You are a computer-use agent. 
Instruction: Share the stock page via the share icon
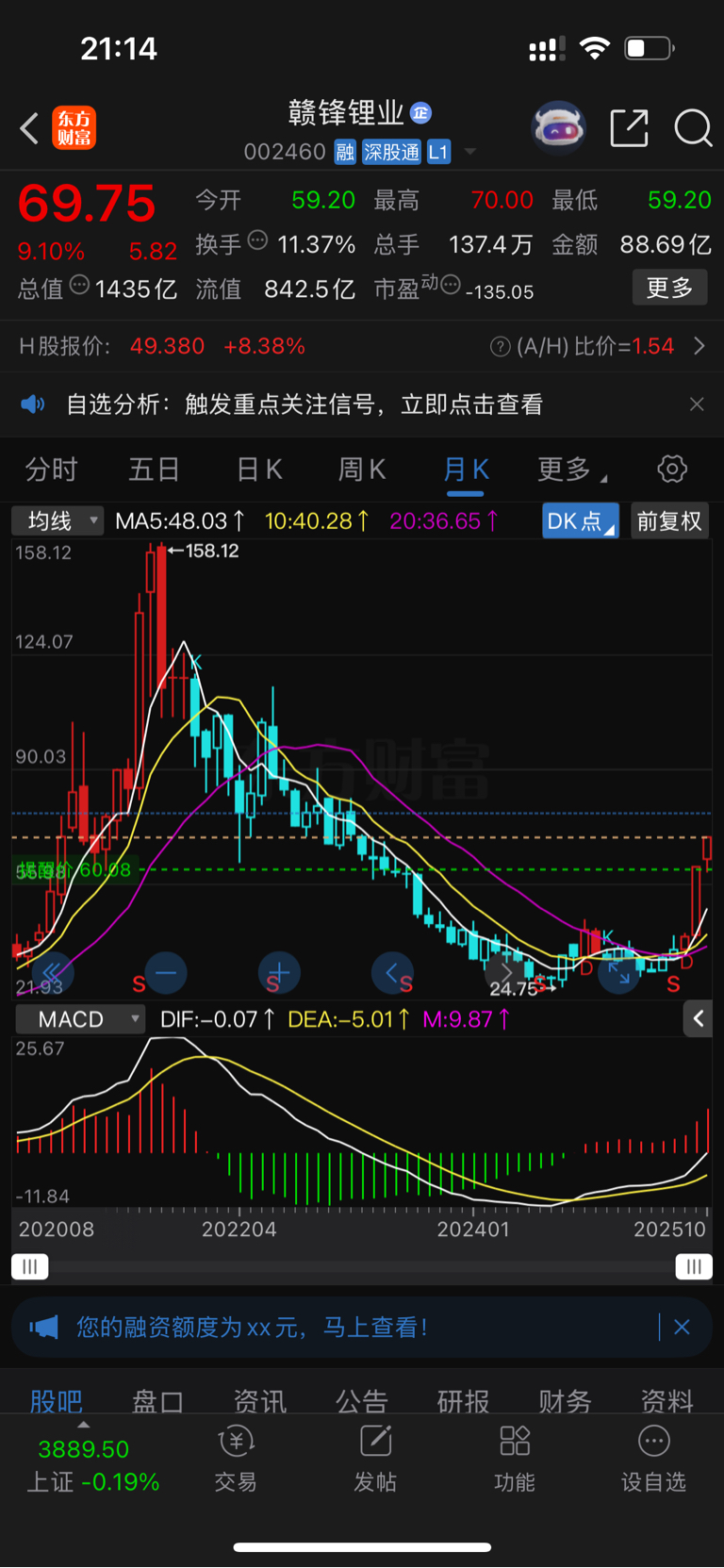coord(629,127)
